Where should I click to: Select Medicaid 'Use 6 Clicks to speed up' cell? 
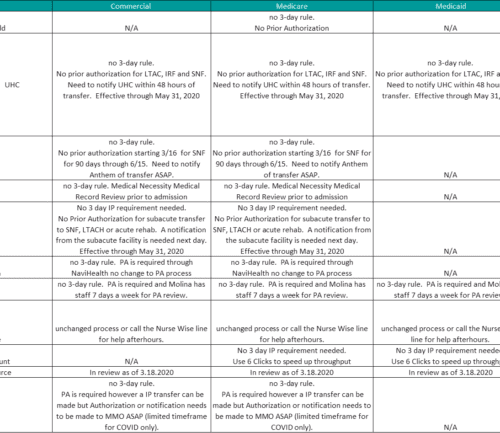pyautogui.click(x=437, y=356)
